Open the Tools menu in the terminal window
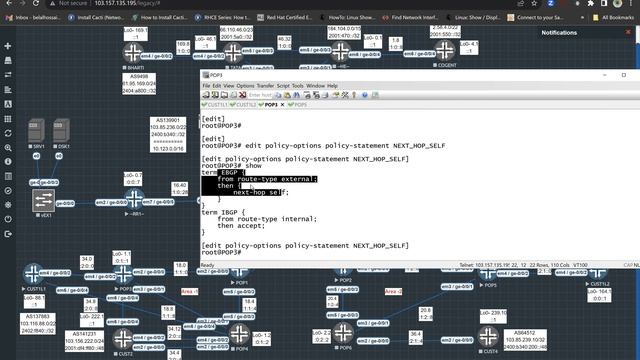This screenshot has height=360, width=640. coord(298,86)
